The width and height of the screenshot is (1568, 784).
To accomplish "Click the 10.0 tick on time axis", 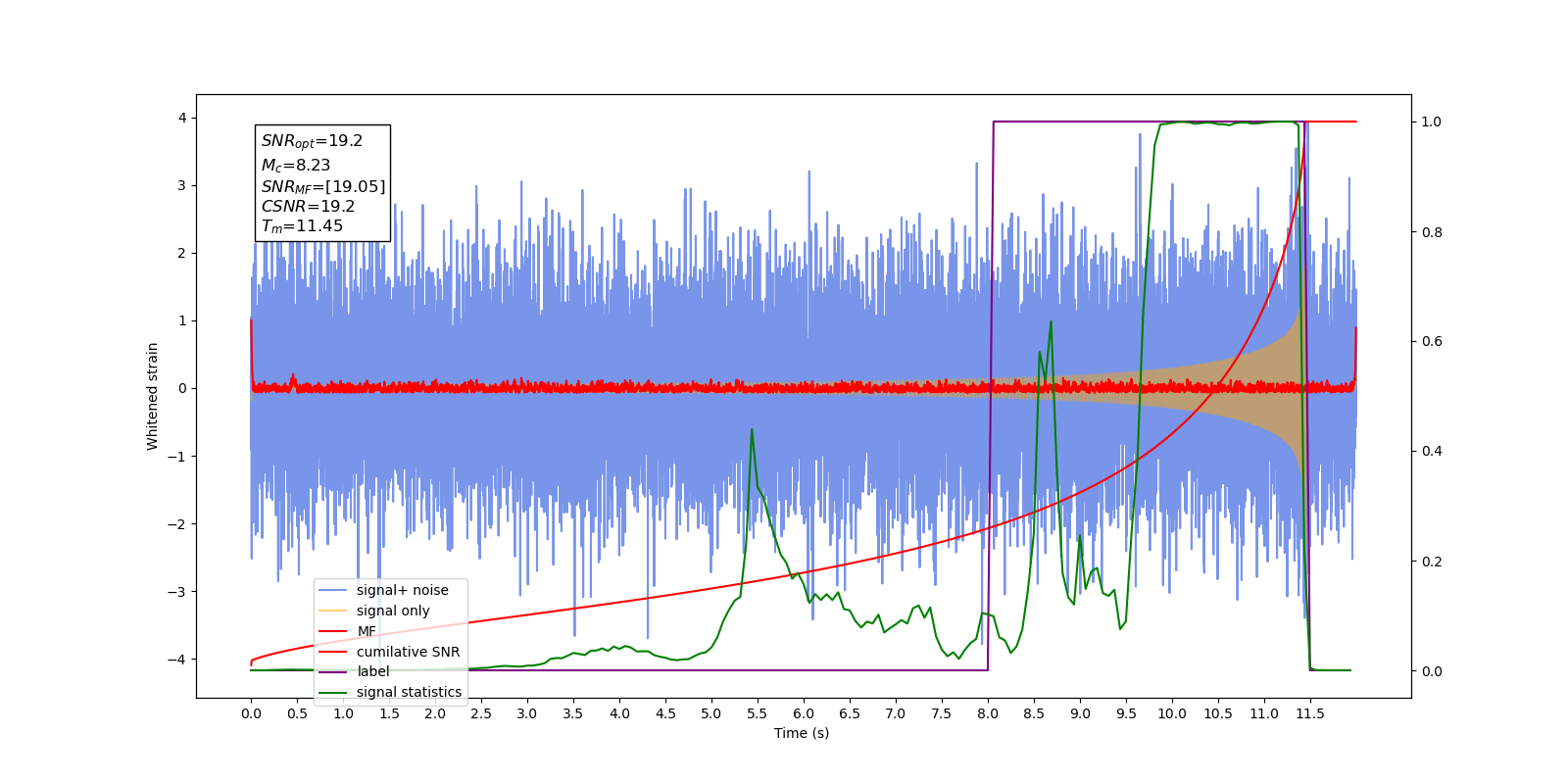I will [x=1172, y=713].
